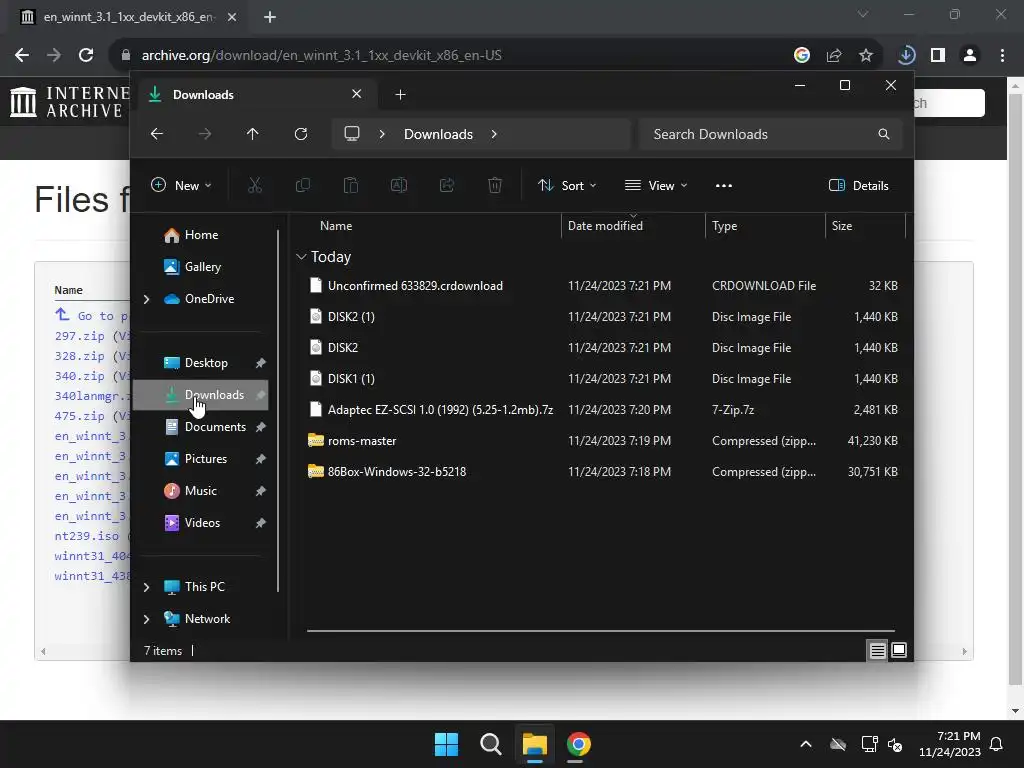The width and height of the screenshot is (1024, 768).
Task: Open nt239.iso link on archive page
Action: (87, 536)
